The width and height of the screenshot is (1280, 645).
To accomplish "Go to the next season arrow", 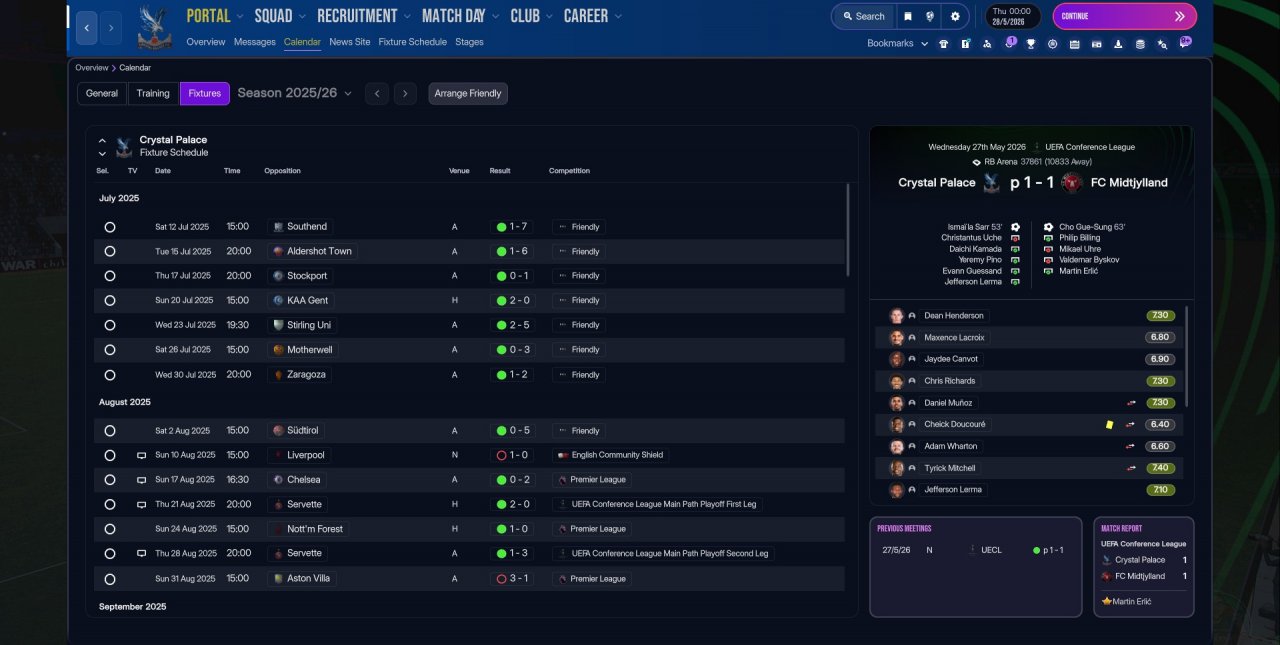I will (404, 94).
